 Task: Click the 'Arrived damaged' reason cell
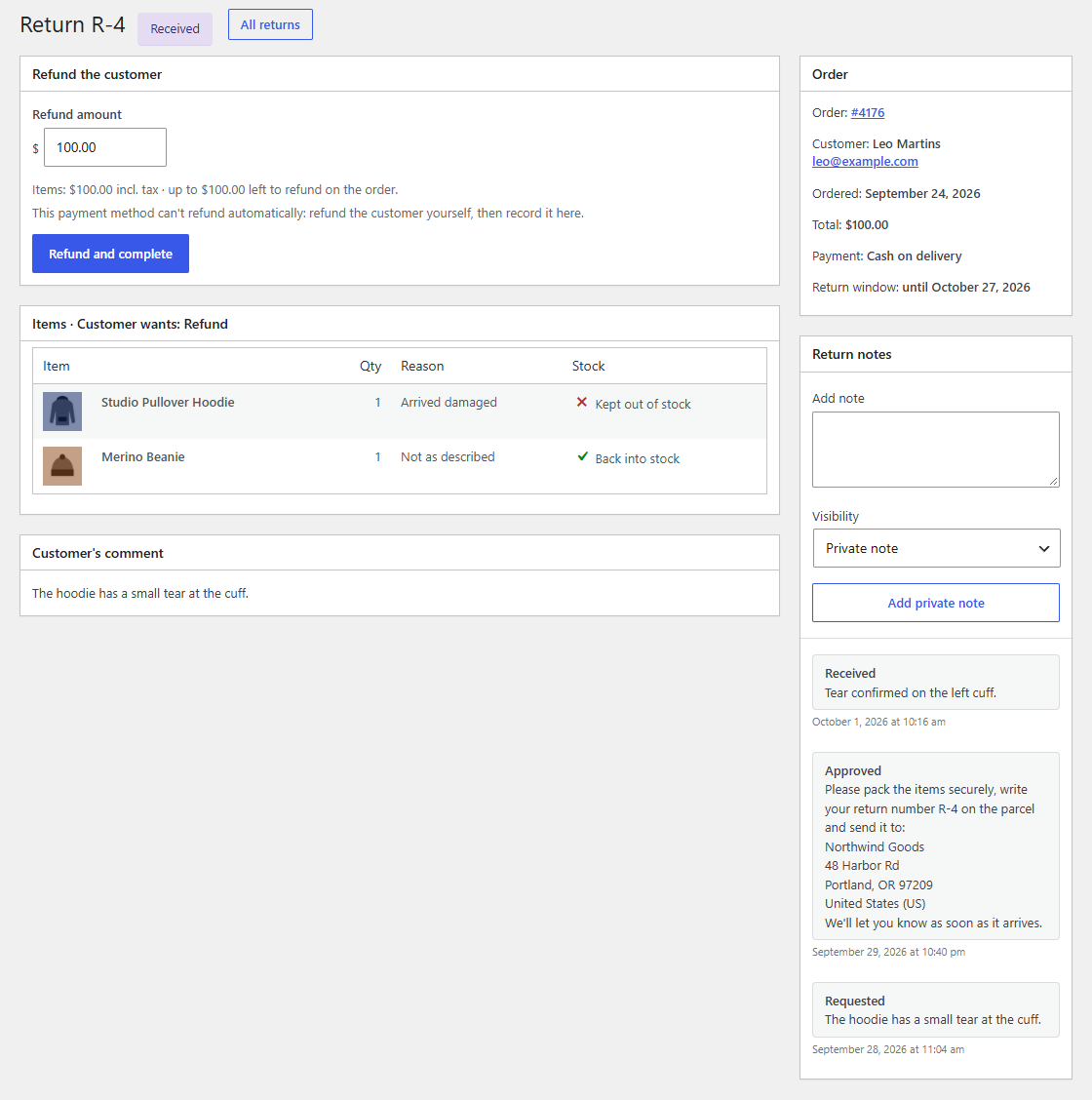point(448,402)
